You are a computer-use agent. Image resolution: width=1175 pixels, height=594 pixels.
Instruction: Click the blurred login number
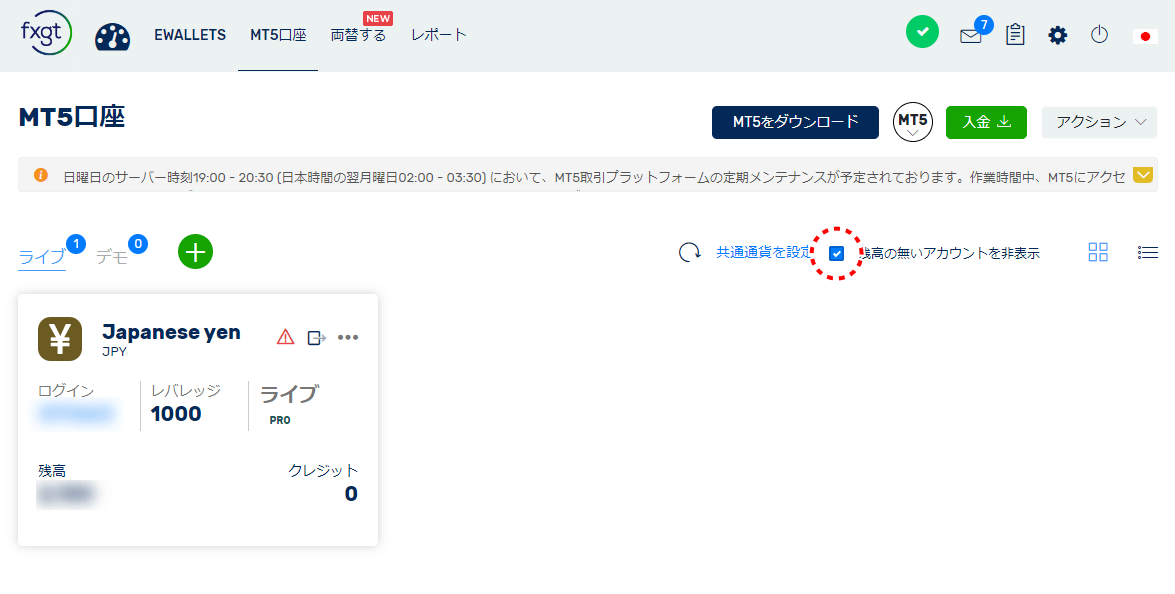[76, 413]
